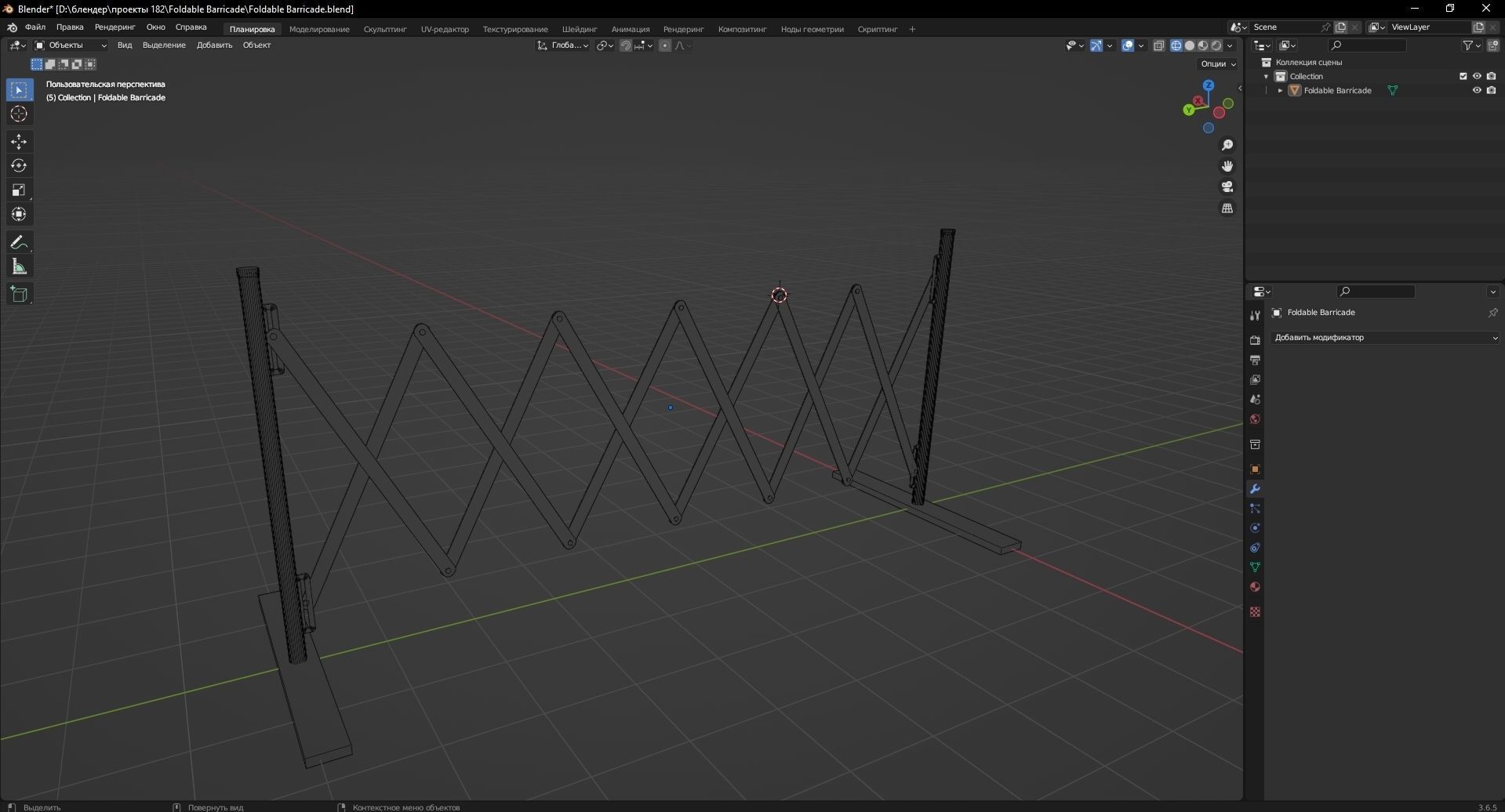Switch to solid viewport shading
This screenshot has height=812, width=1505.
1189,45
